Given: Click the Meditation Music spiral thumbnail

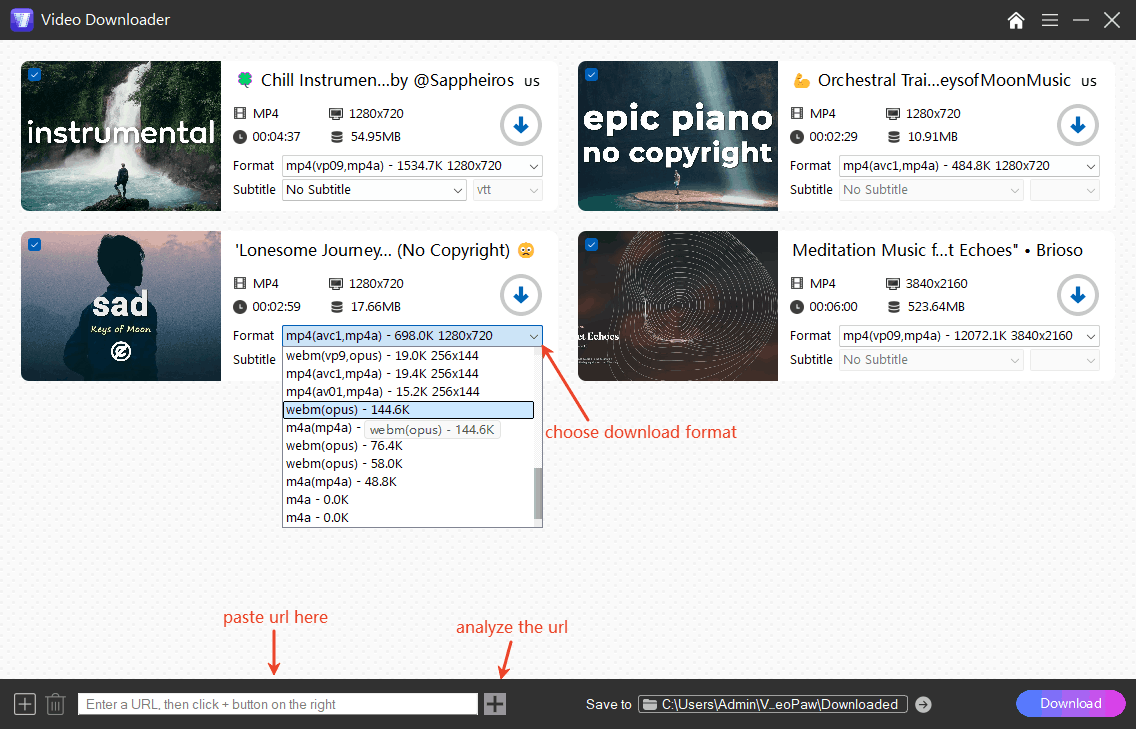Looking at the screenshot, I should [678, 306].
